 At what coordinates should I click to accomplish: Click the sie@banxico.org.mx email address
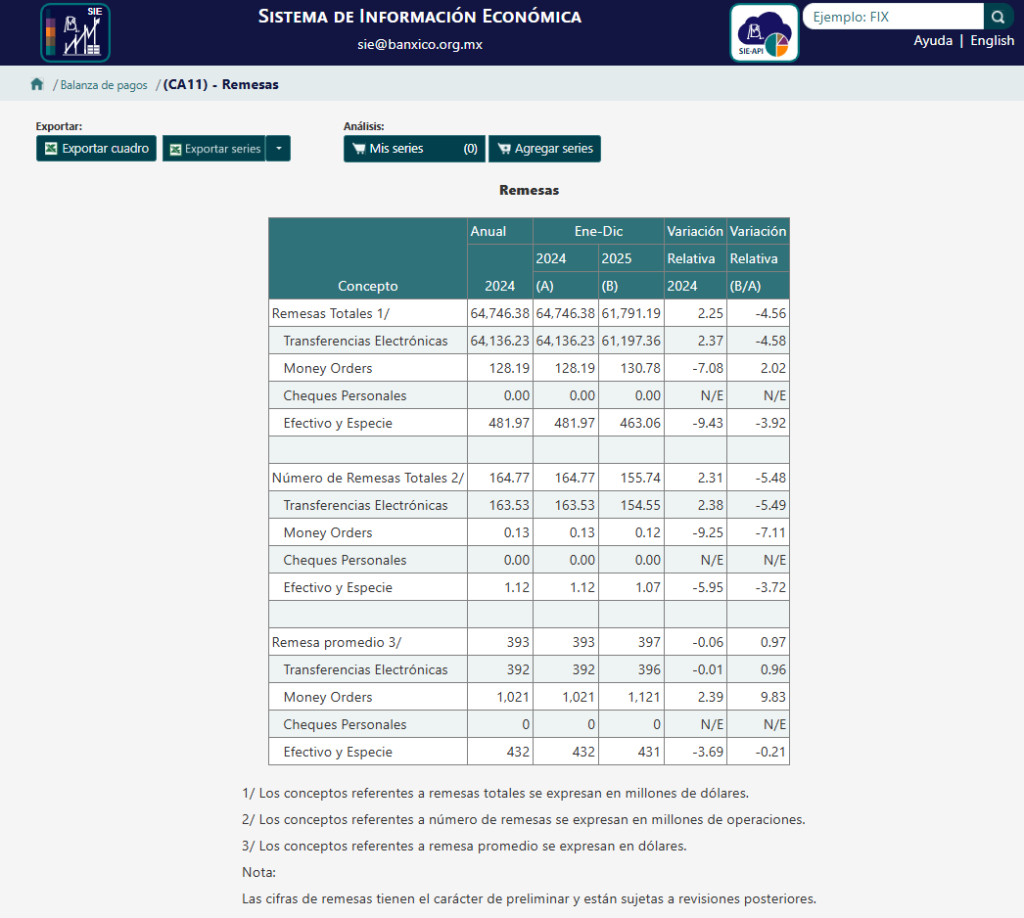[x=419, y=45]
